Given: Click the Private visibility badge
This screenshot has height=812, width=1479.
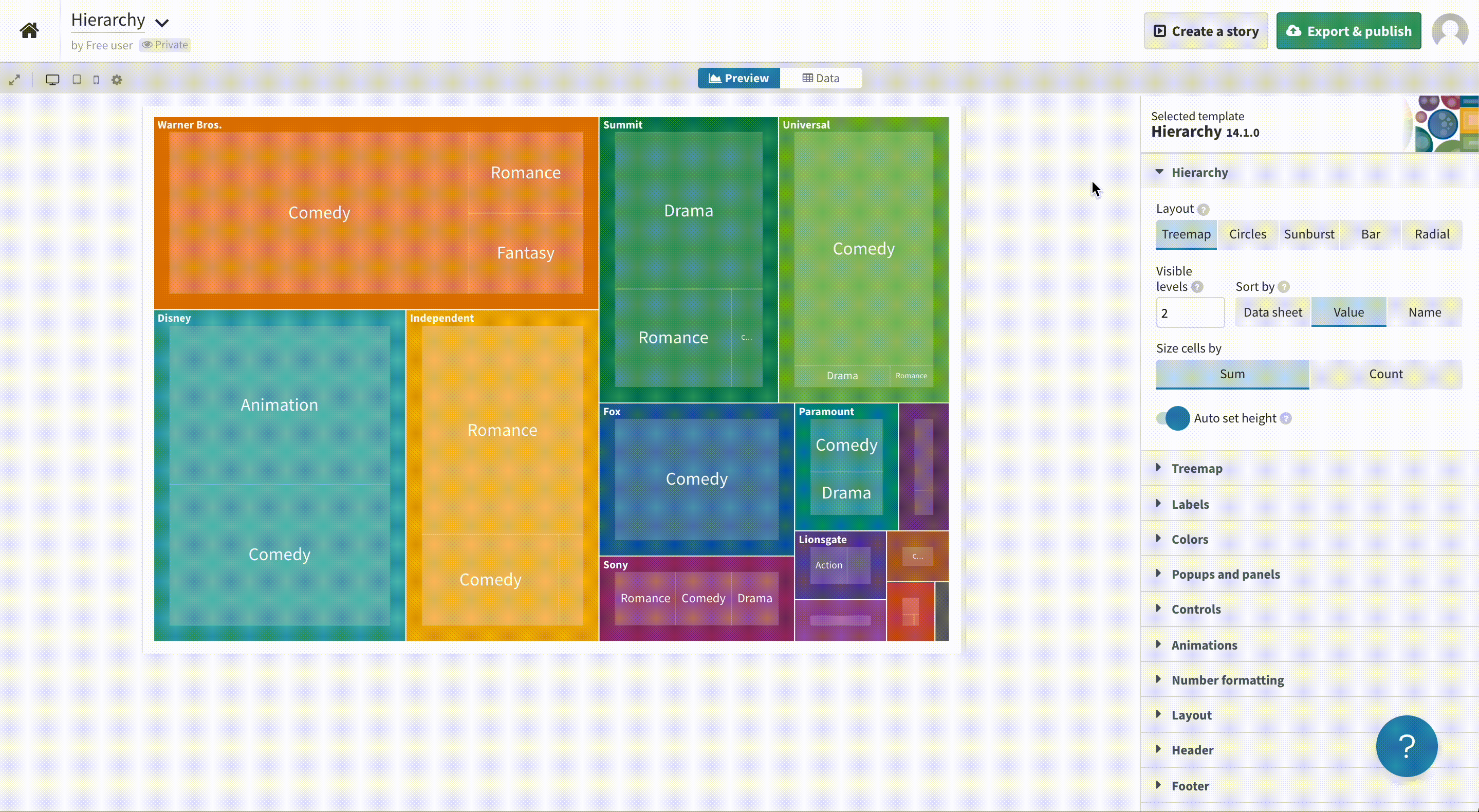Looking at the screenshot, I should pos(165,45).
